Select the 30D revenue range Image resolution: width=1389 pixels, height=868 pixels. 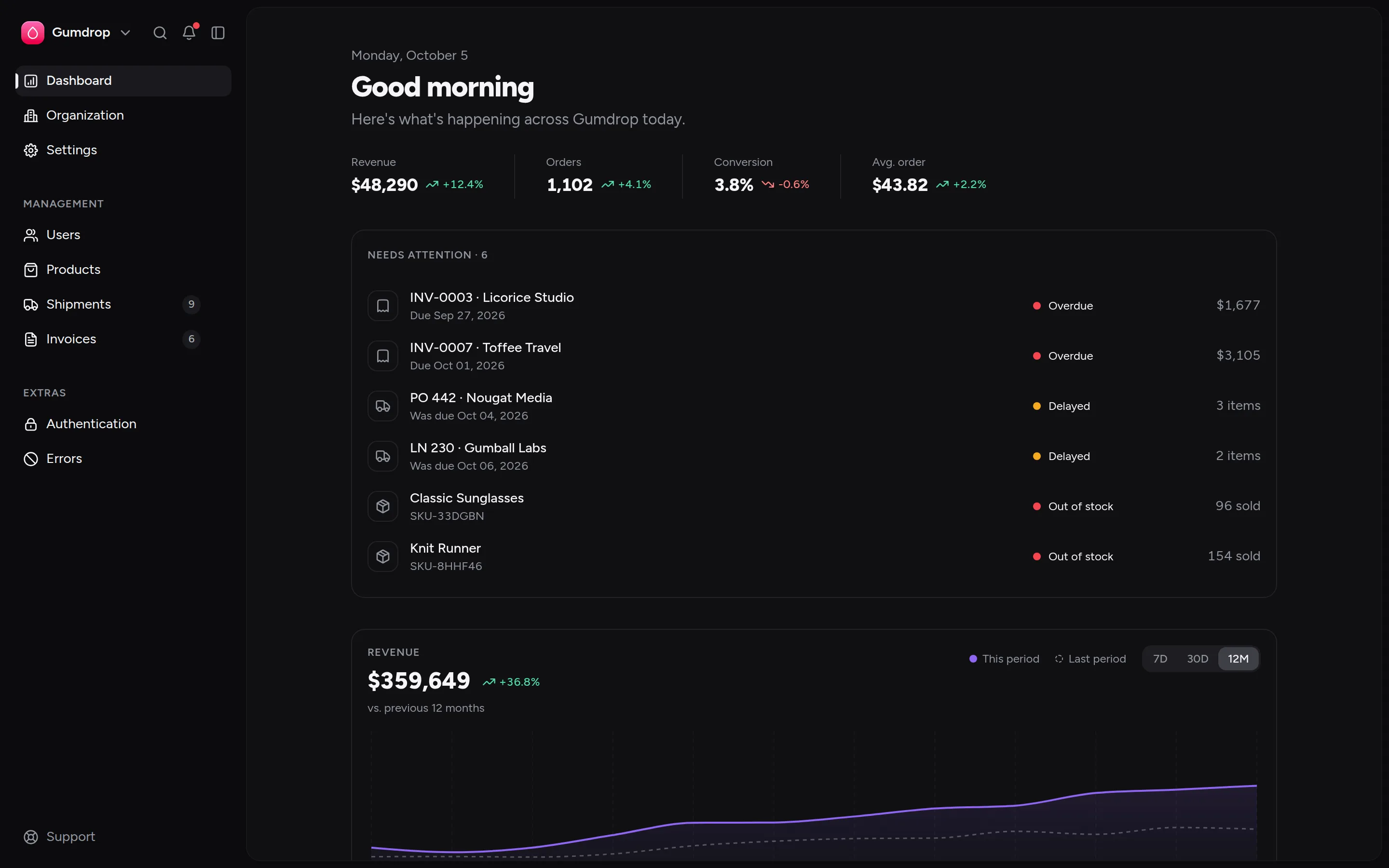pos(1198,659)
